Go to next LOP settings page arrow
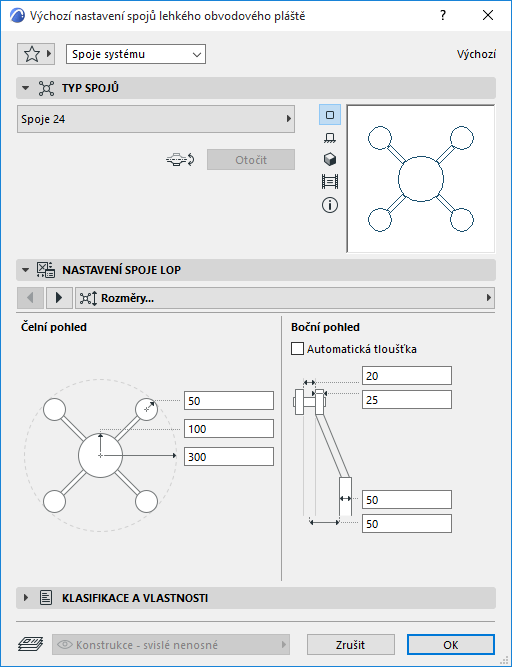This screenshot has height=667, width=512. [59, 298]
